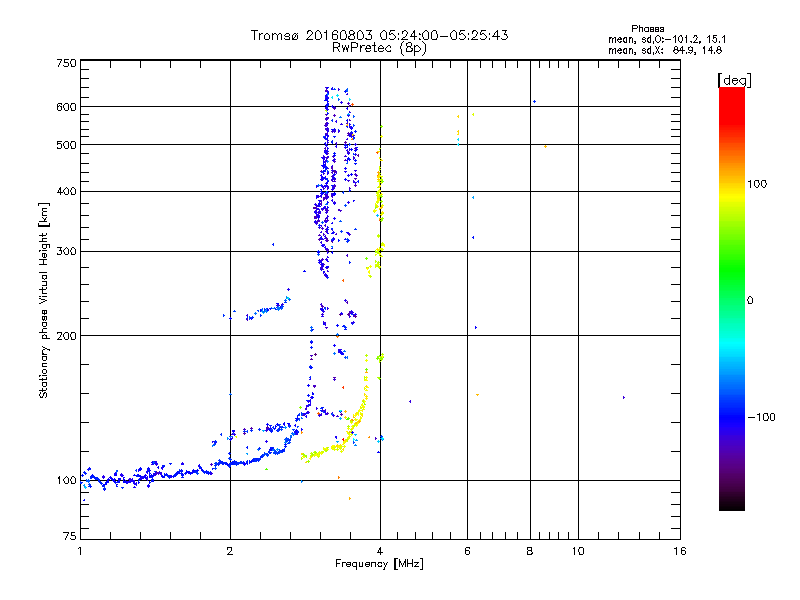800x600 pixels.
Task: Click the 'Stationary phase Virtual Height [km]' label
Action: click(x=44, y=301)
